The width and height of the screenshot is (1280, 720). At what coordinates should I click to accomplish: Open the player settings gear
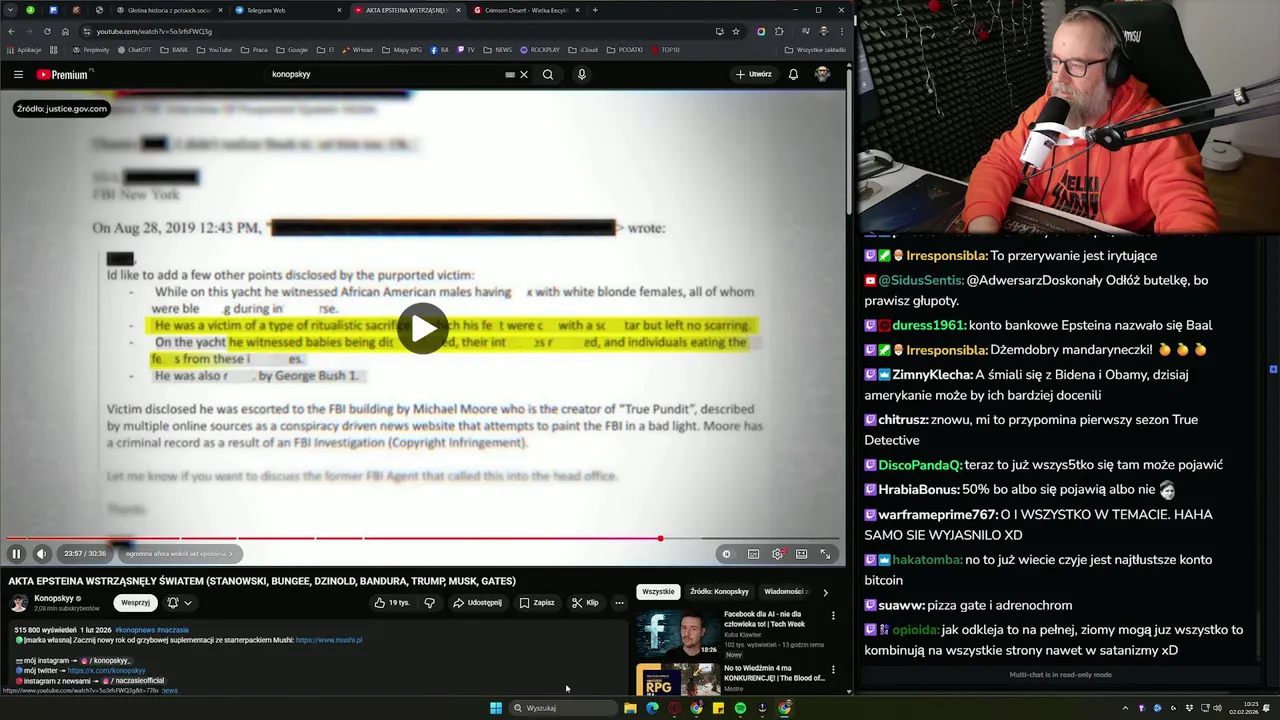pos(777,553)
